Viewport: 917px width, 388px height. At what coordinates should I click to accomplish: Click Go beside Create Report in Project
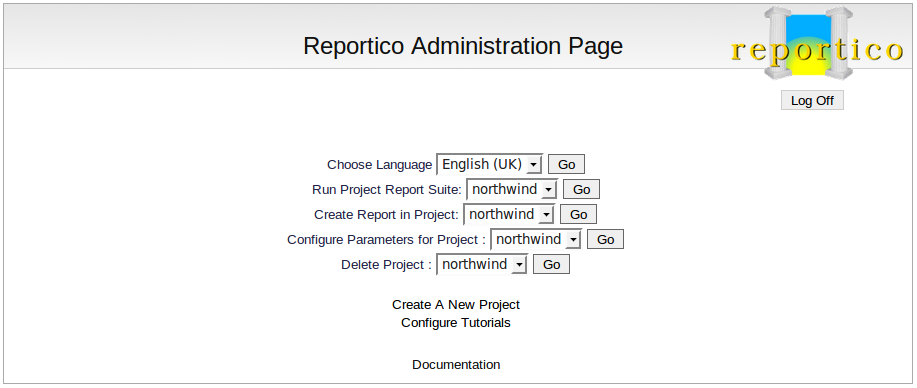pyautogui.click(x=578, y=214)
